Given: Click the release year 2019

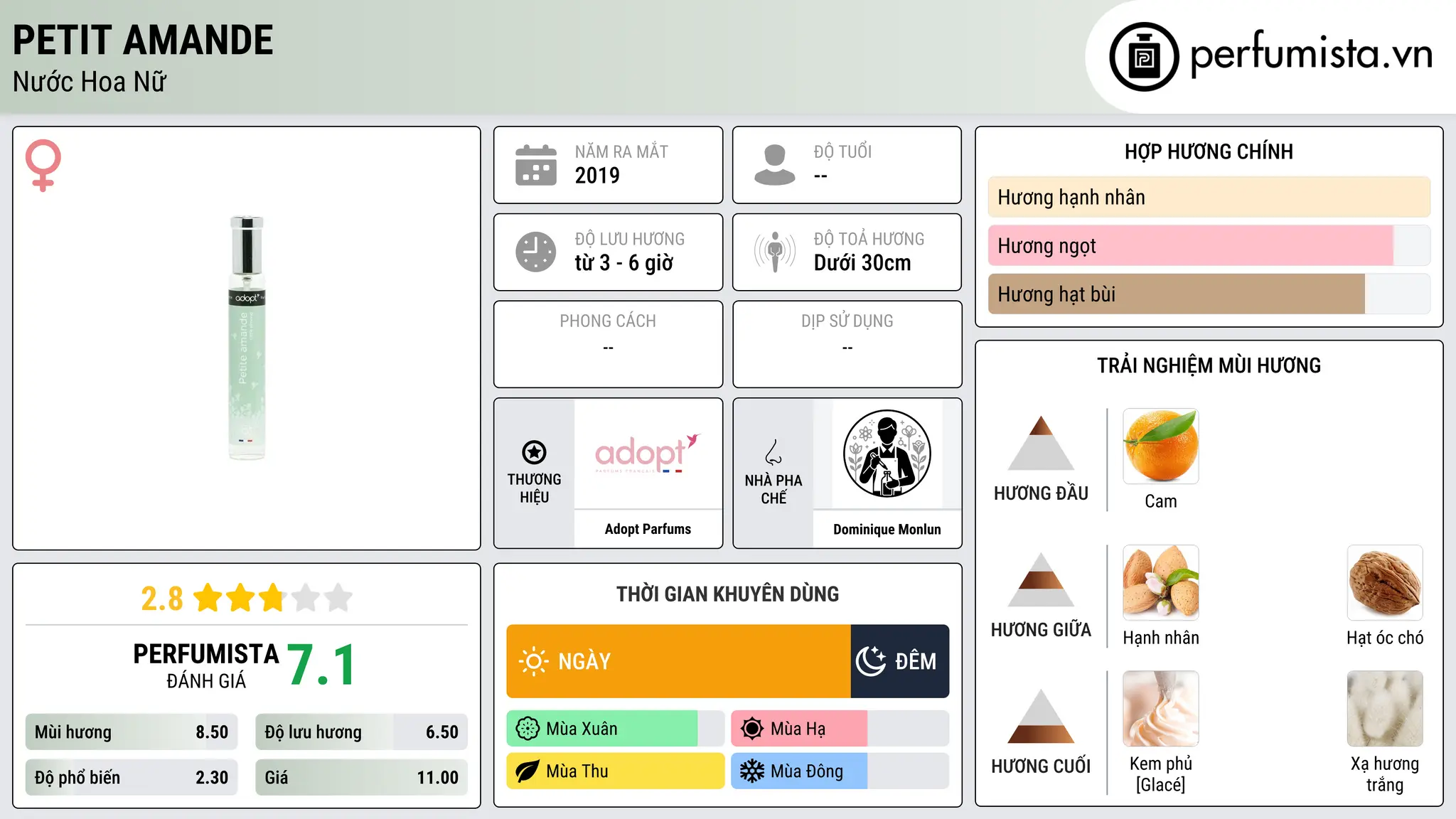Looking at the screenshot, I should [x=597, y=176].
